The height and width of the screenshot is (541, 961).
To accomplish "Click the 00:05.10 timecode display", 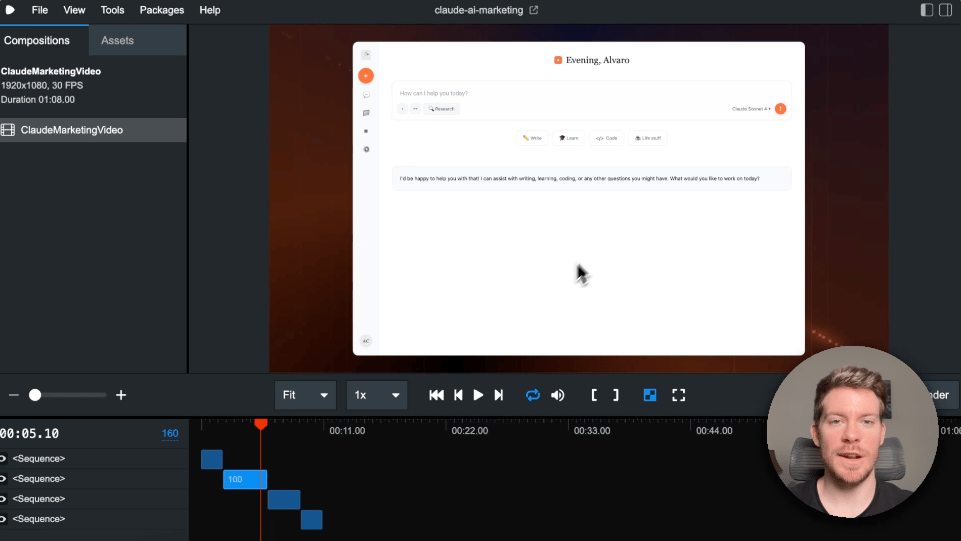I will point(29,433).
